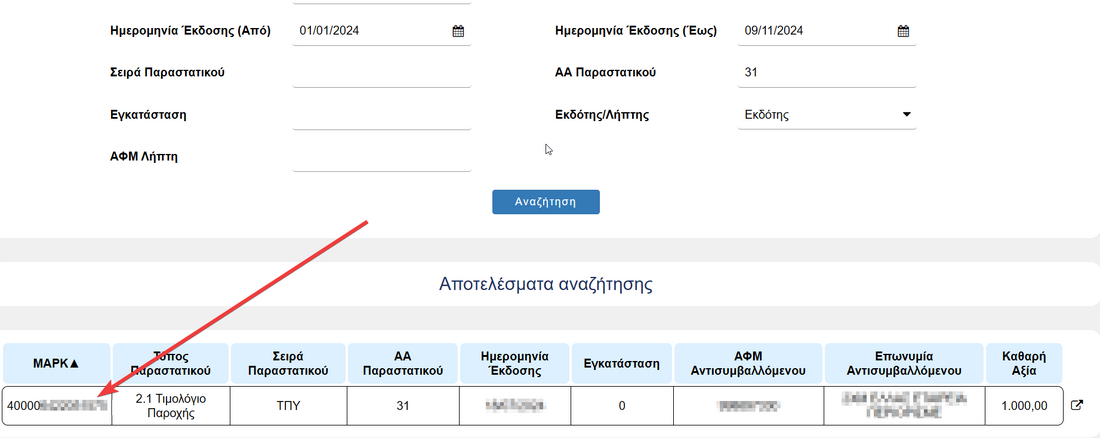The width and height of the screenshot is (1100, 438).
Task: Expand the Εκδότης/Λήπτης dropdown
Action: 906,114
